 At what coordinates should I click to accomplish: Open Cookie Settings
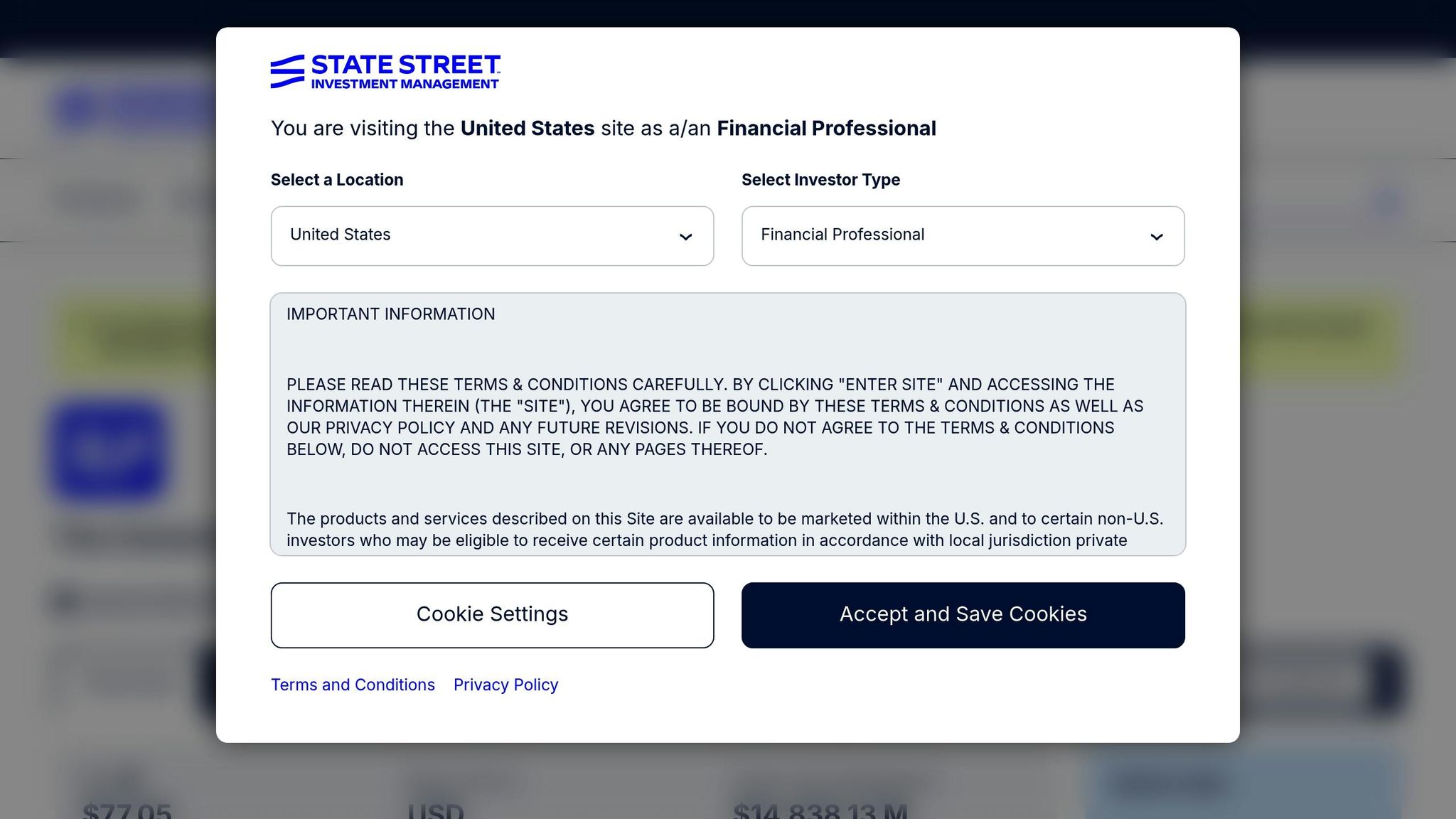point(492,614)
